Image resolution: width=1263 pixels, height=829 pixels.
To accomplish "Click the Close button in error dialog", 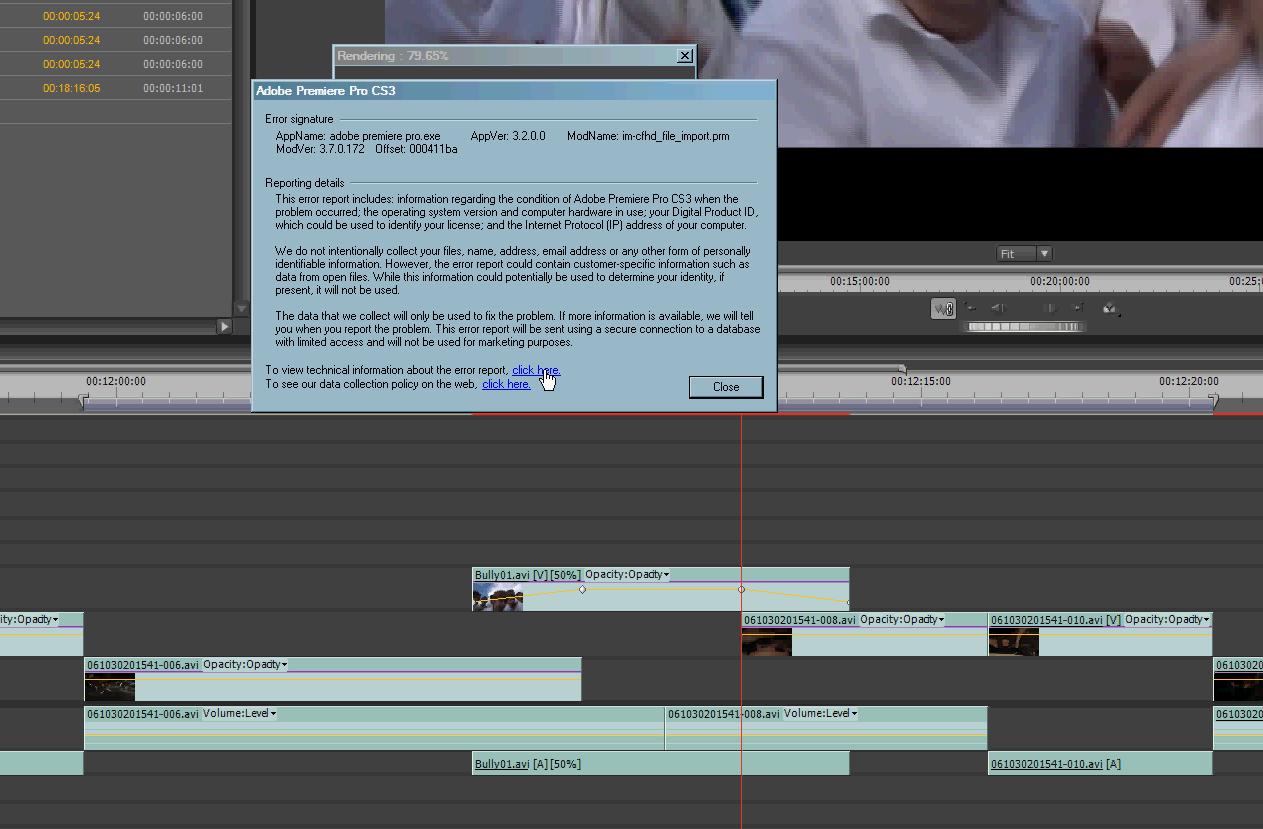I will (x=725, y=387).
